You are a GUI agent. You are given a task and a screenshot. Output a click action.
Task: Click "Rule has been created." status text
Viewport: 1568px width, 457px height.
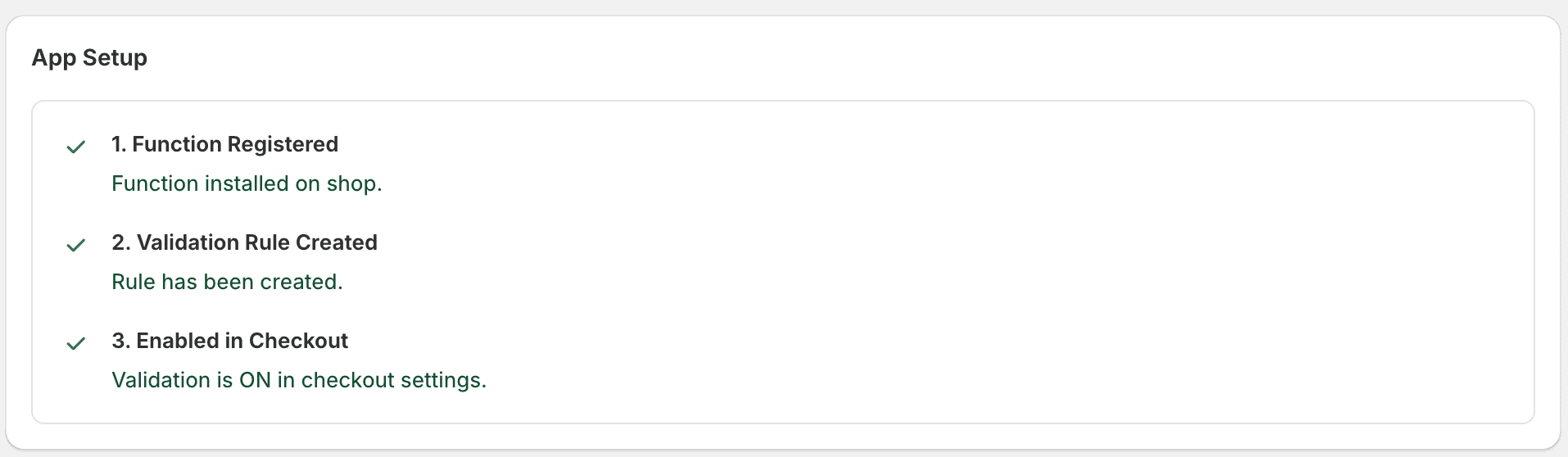(227, 282)
